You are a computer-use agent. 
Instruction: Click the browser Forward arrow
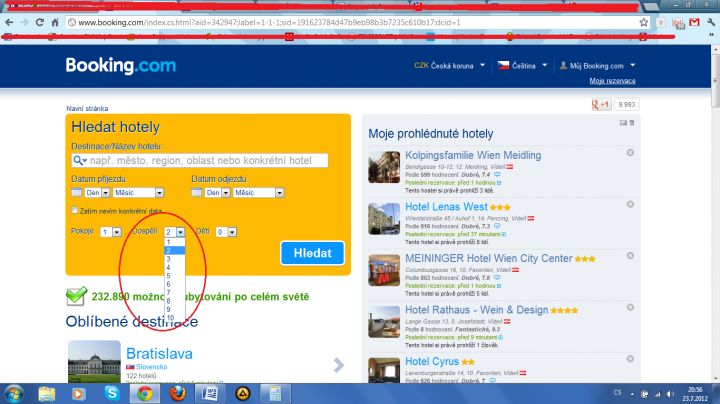tap(24, 22)
